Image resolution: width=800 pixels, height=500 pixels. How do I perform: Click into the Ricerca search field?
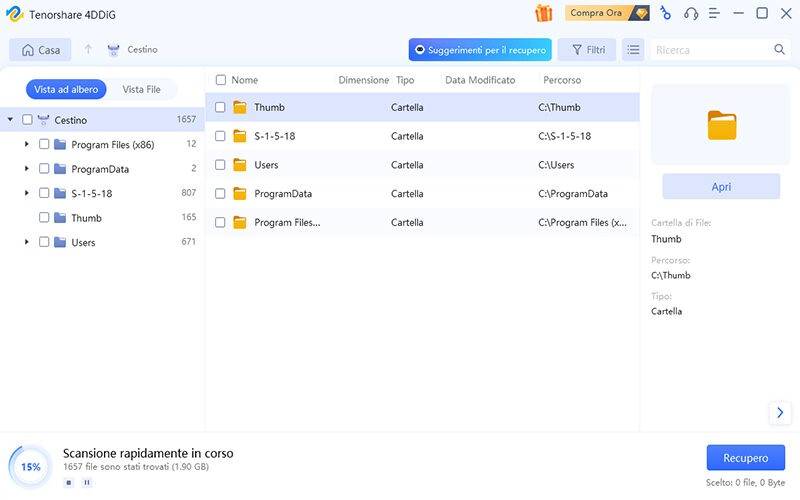tap(710, 49)
